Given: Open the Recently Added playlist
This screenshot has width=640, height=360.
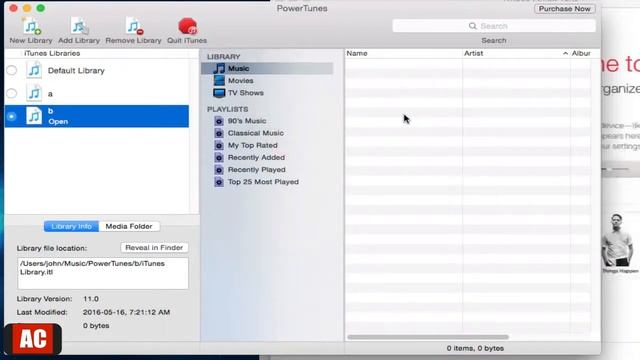Looking at the screenshot, I should 256,158.
